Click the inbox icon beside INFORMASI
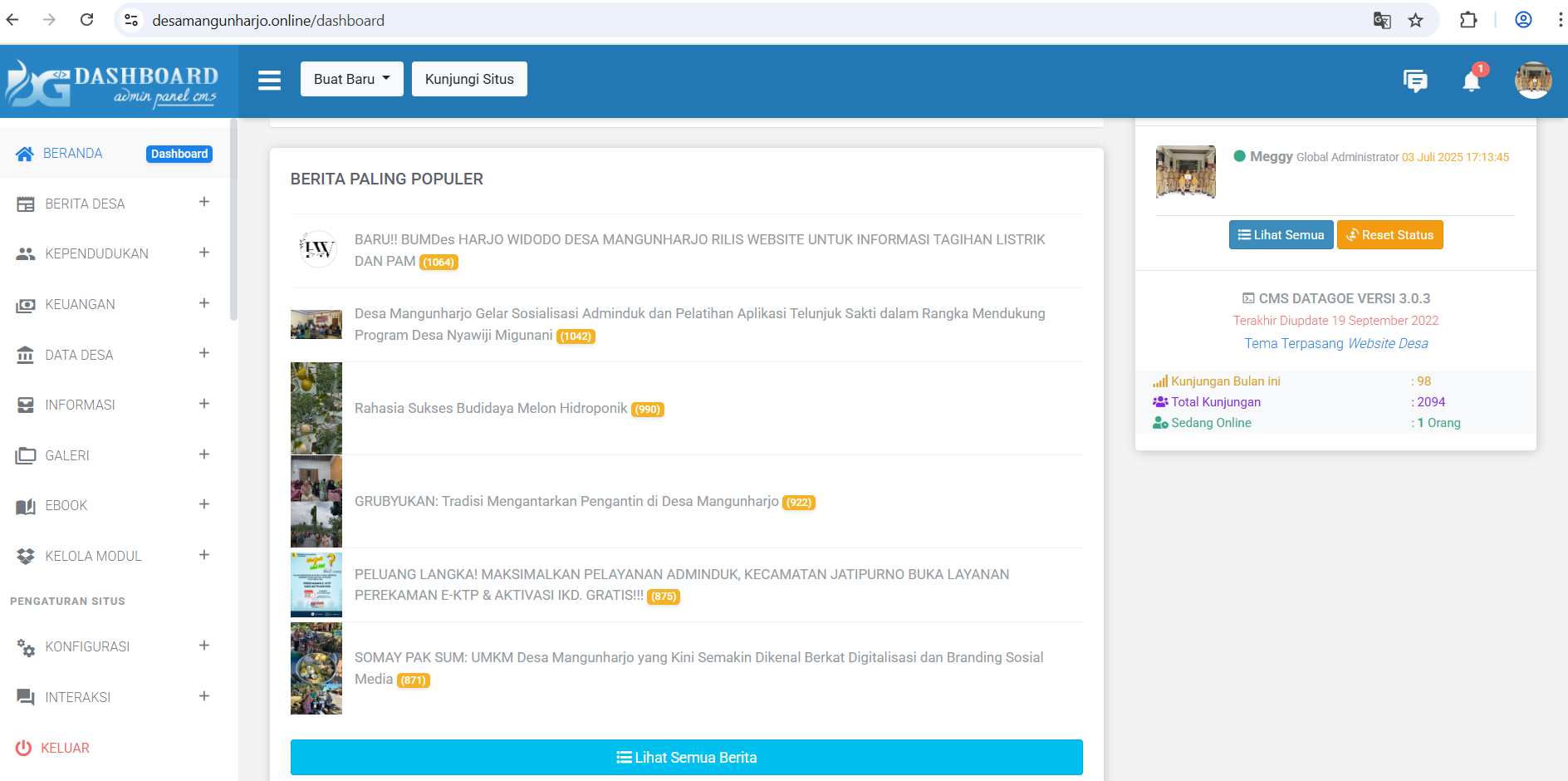This screenshot has height=781, width=1568. click(x=26, y=405)
